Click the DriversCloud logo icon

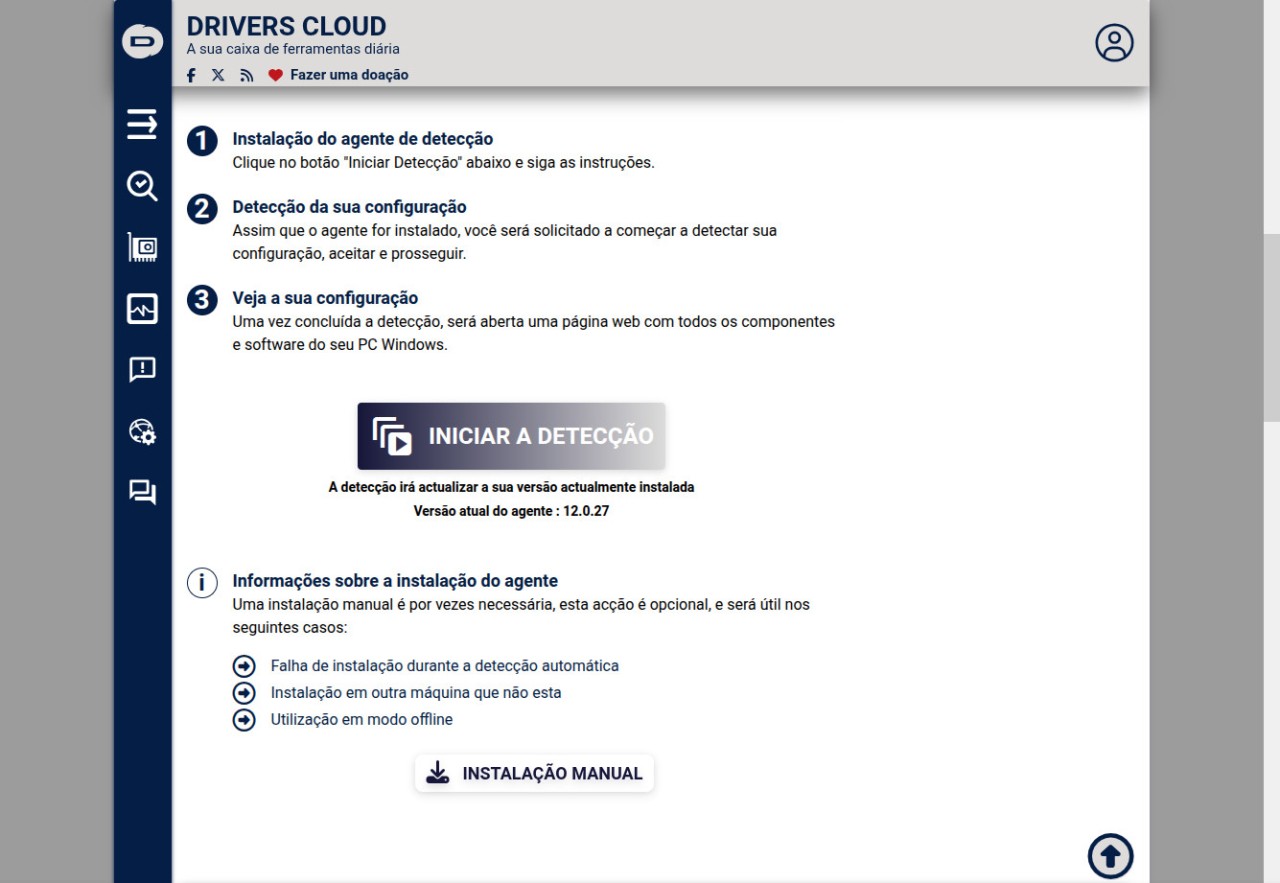coord(142,42)
